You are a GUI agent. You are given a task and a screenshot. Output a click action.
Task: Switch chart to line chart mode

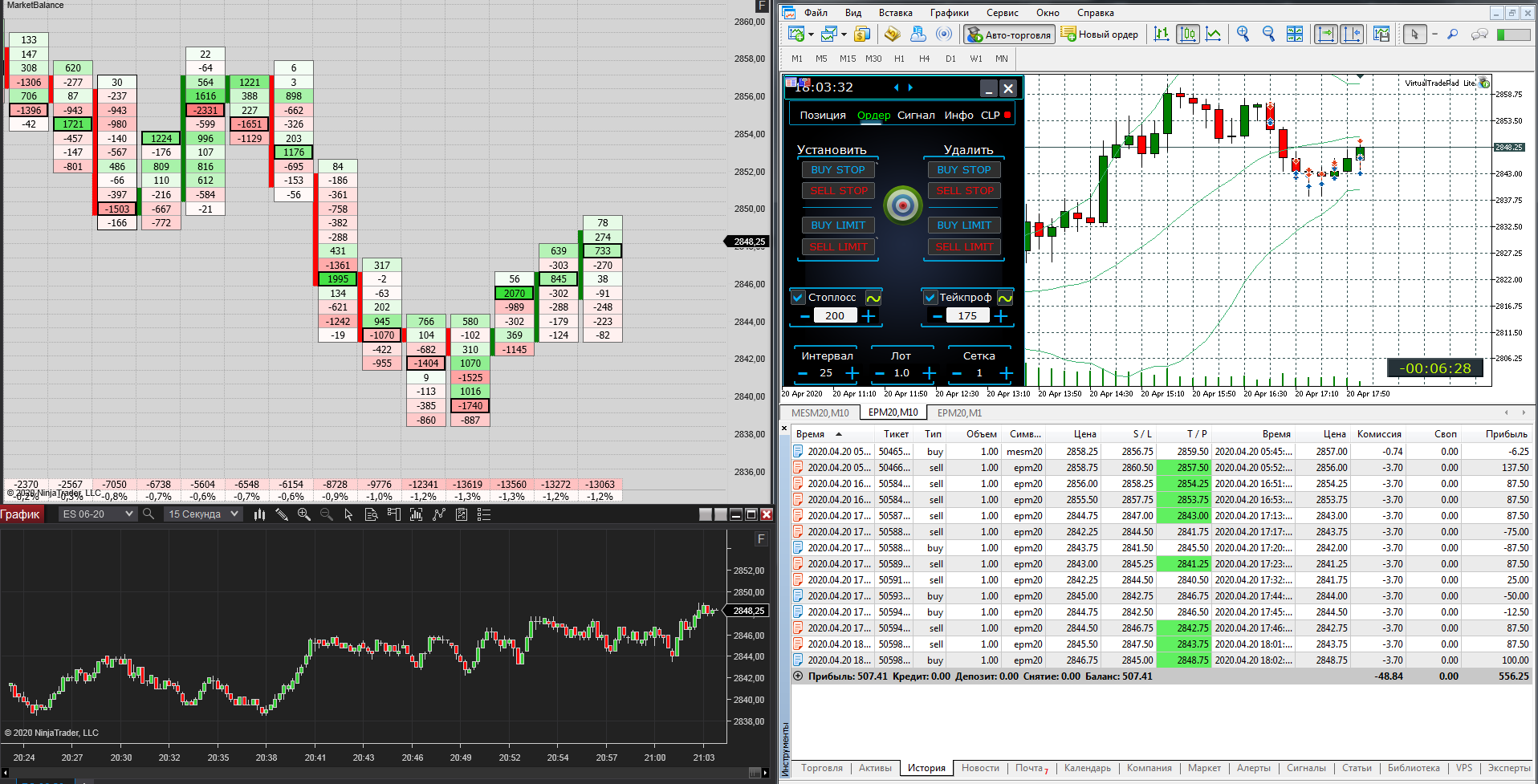1213,34
